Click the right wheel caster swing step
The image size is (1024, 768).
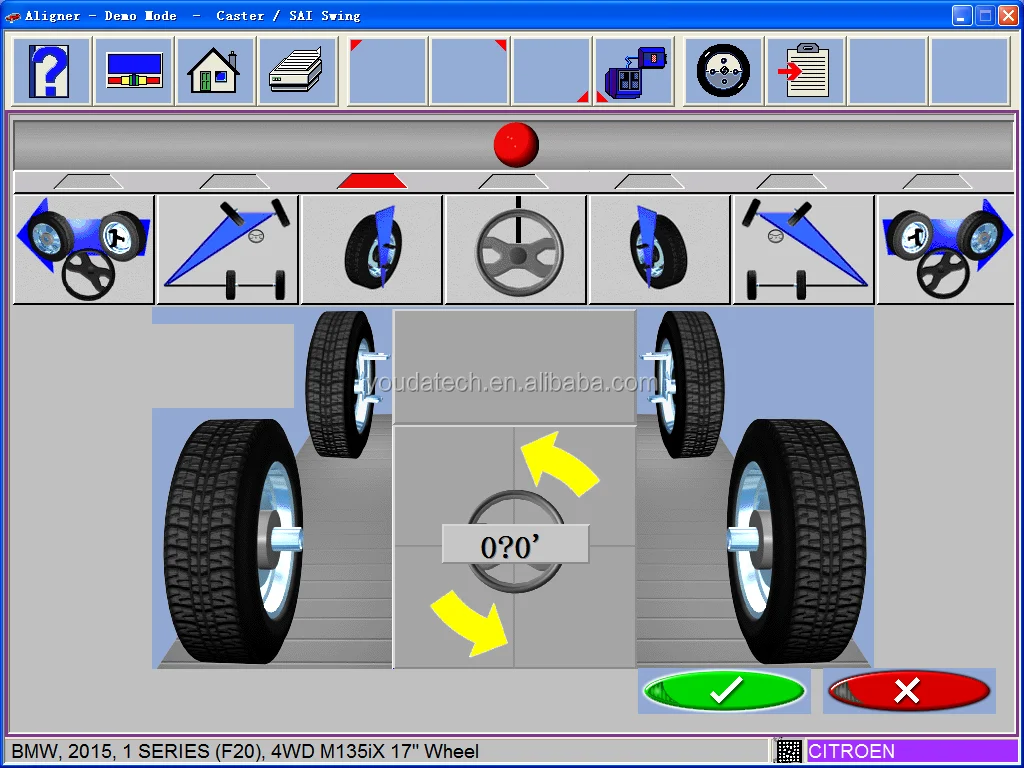(660, 249)
